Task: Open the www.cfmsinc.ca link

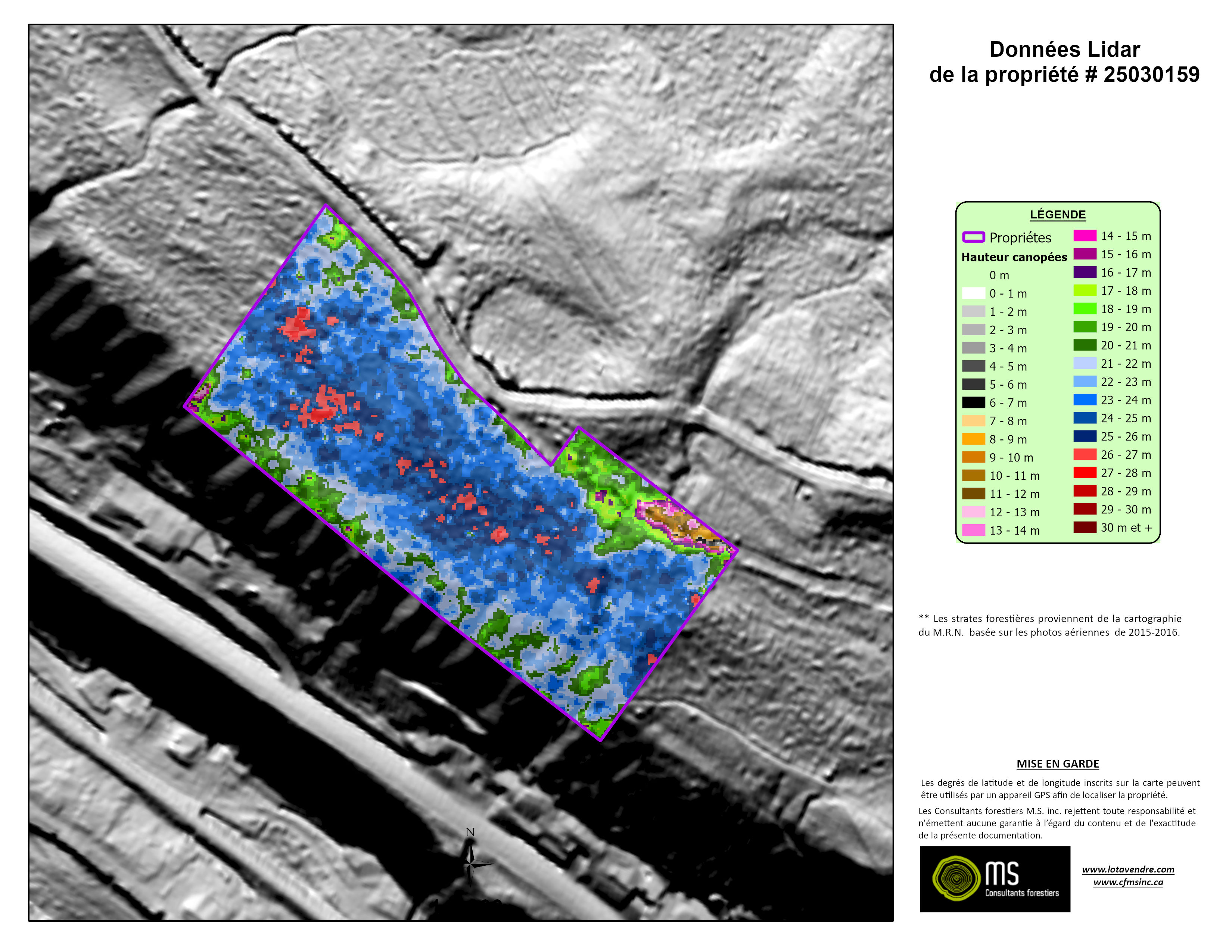Action: click(x=1127, y=882)
